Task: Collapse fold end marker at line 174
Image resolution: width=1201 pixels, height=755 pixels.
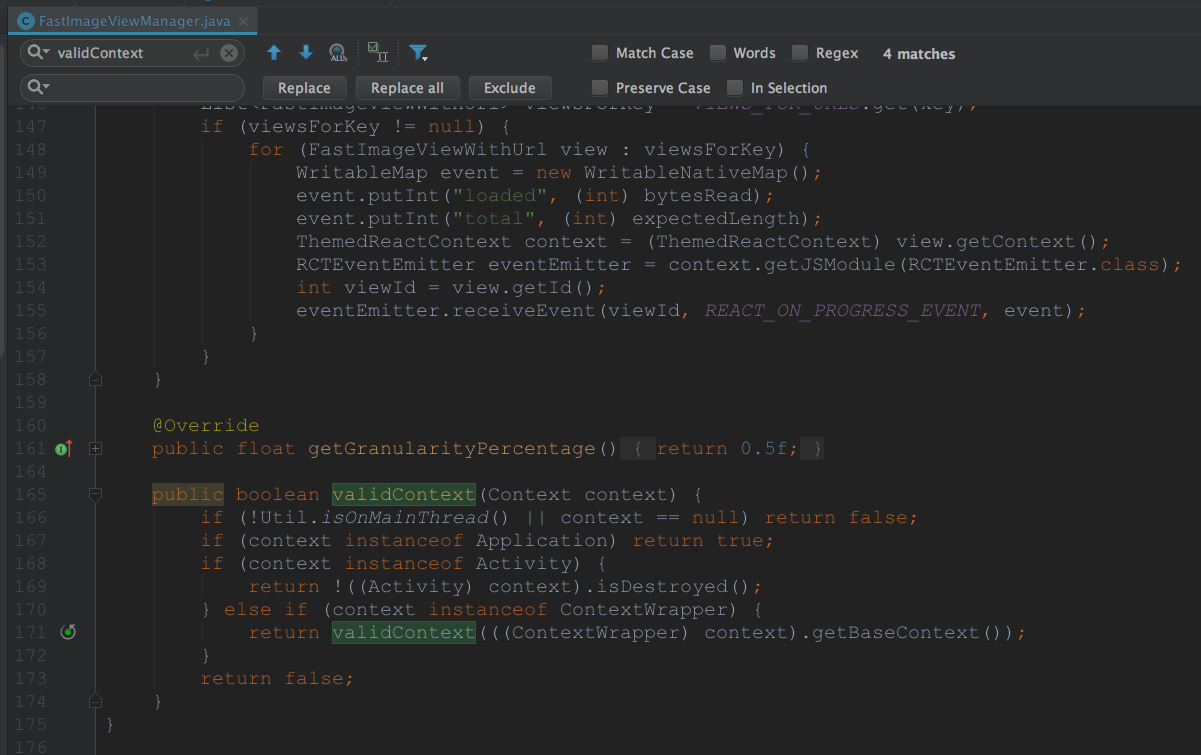Action: click(x=95, y=701)
